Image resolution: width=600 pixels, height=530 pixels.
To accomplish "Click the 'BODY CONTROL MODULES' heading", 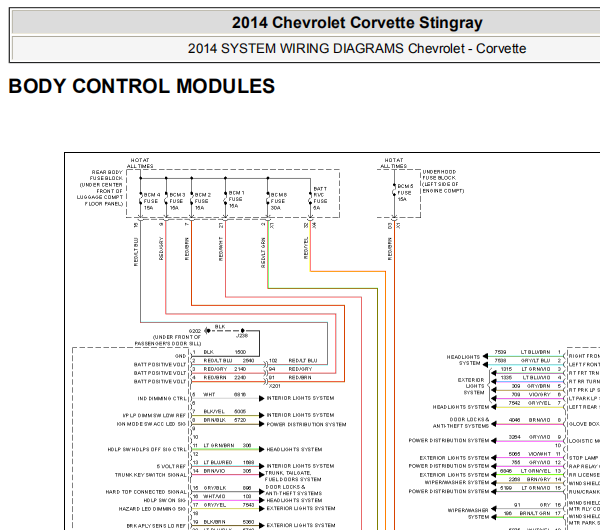I will coord(142,86).
